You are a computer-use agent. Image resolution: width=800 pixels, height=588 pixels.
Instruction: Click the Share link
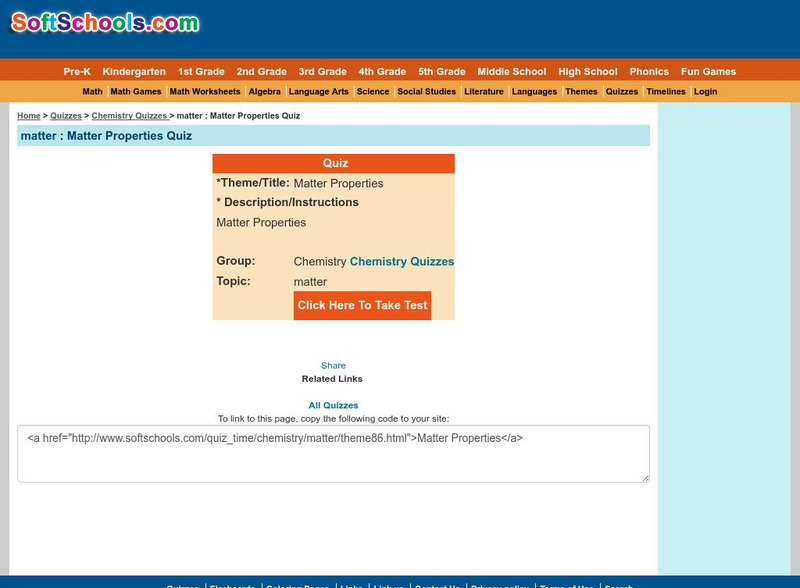click(333, 365)
